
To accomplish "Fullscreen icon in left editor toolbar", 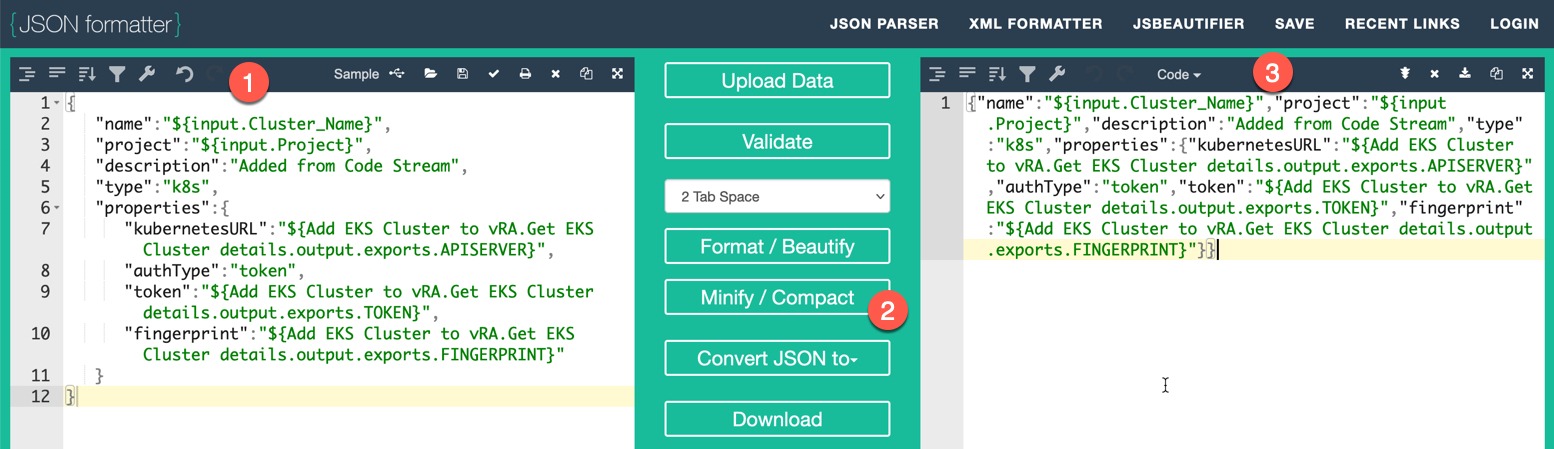I will click(x=618, y=74).
